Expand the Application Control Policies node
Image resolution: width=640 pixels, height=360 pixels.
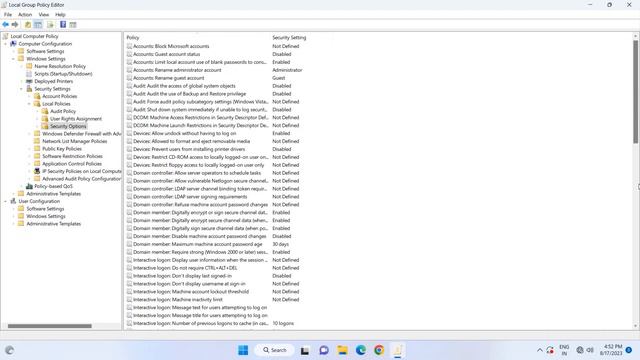pyautogui.click(x=29, y=164)
